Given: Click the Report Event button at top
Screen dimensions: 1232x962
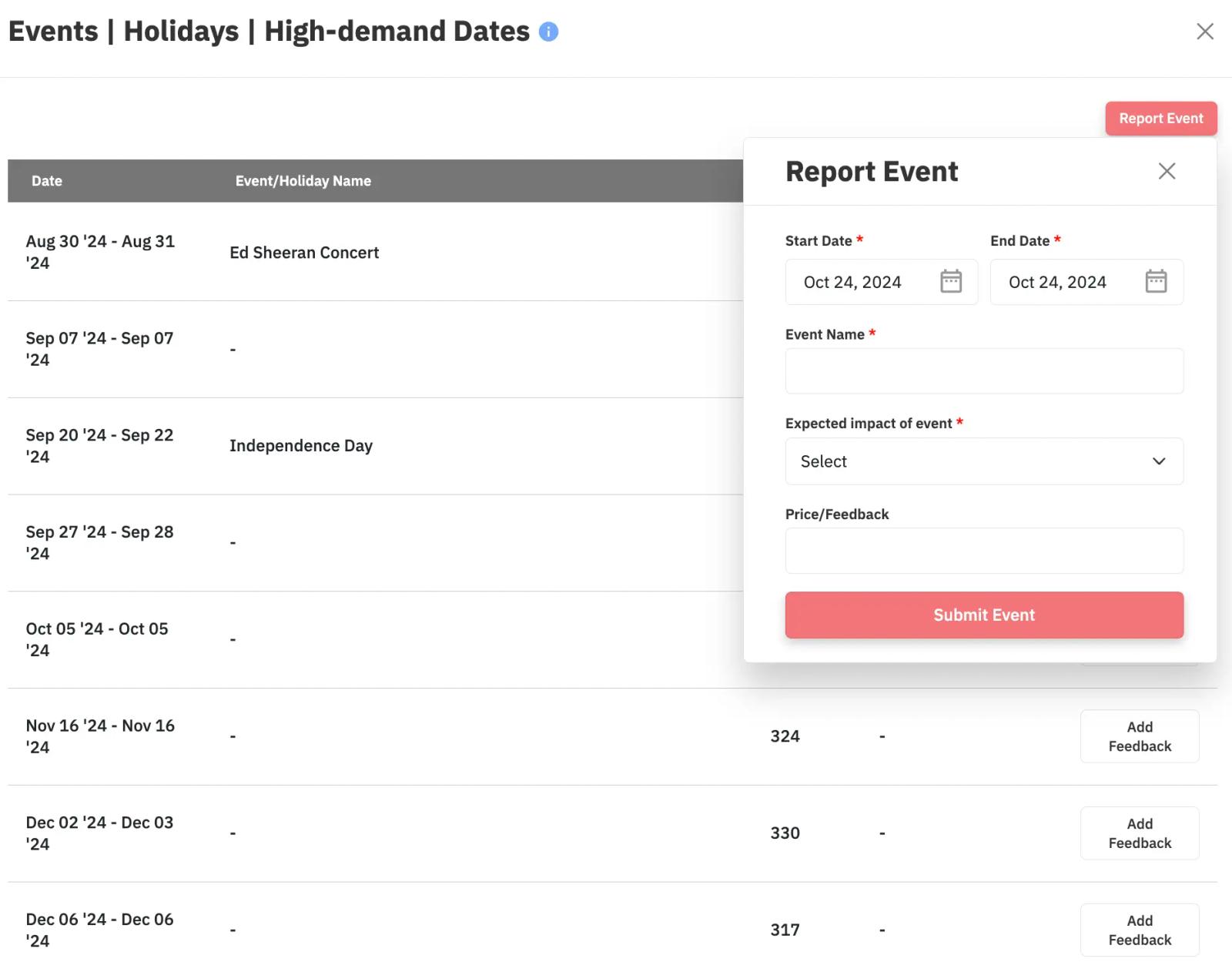Looking at the screenshot, I should pyautogui.click(x=1161, y=119).
